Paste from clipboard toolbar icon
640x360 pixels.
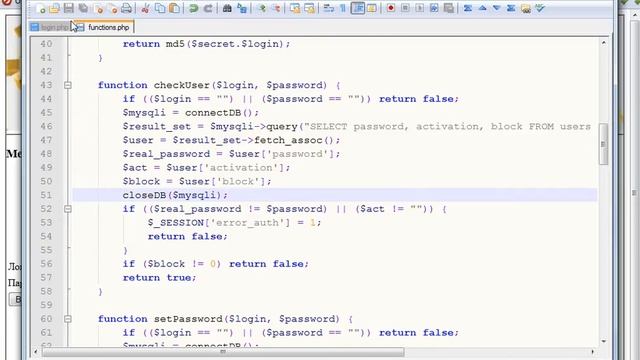click(x=174, y=8)
